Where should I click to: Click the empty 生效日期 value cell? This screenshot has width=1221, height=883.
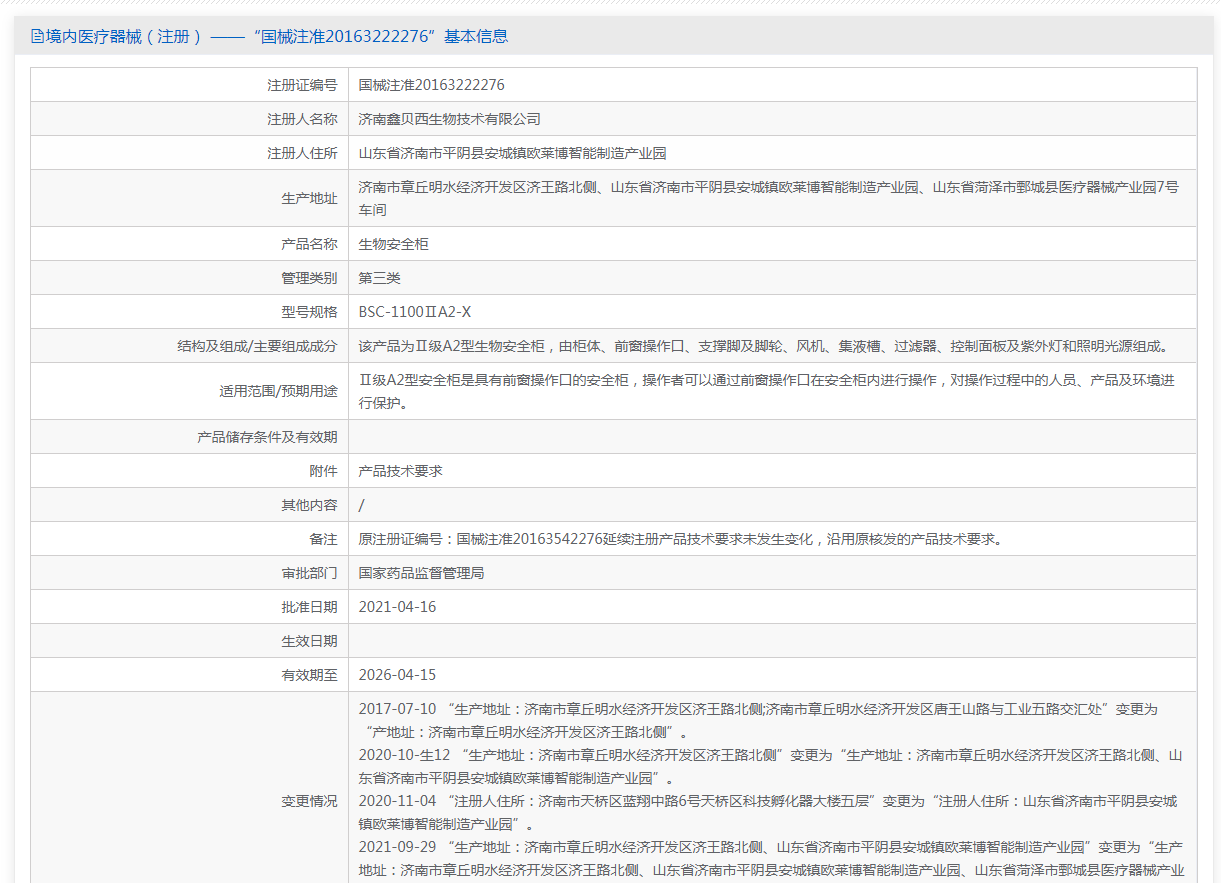pyautogui.click(x=772, y=641)
